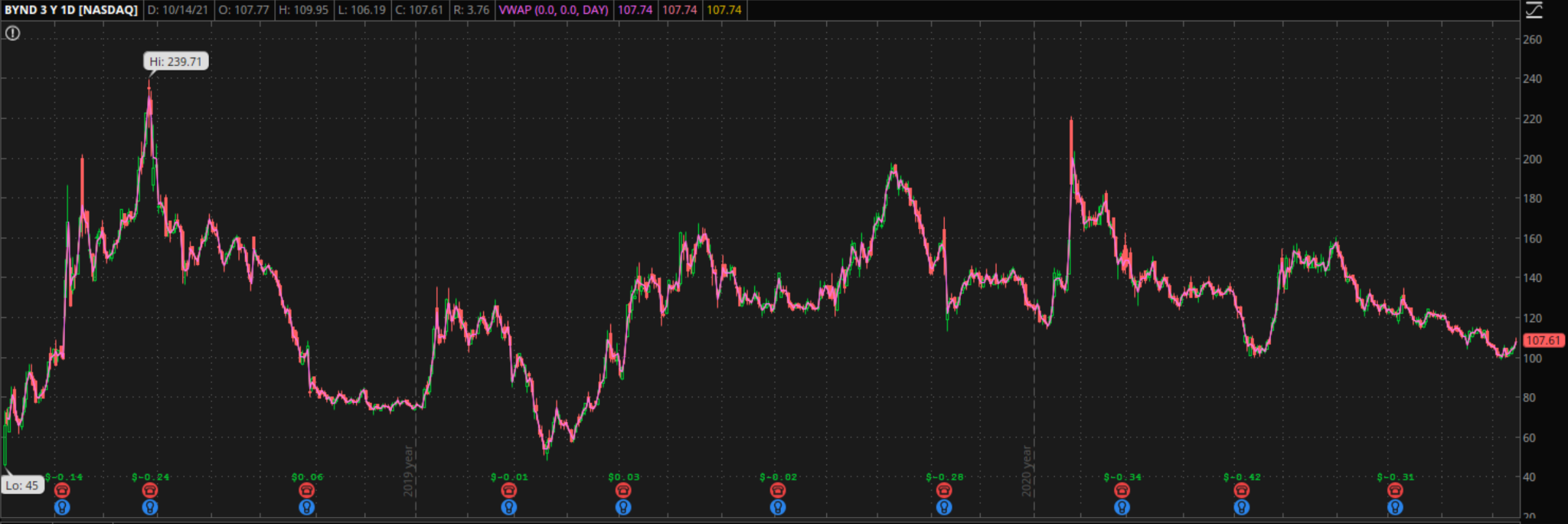This screenshot has height=524, width=1568.
Task: Select the $-0.02 earnings label
Action: click(779, 477)
